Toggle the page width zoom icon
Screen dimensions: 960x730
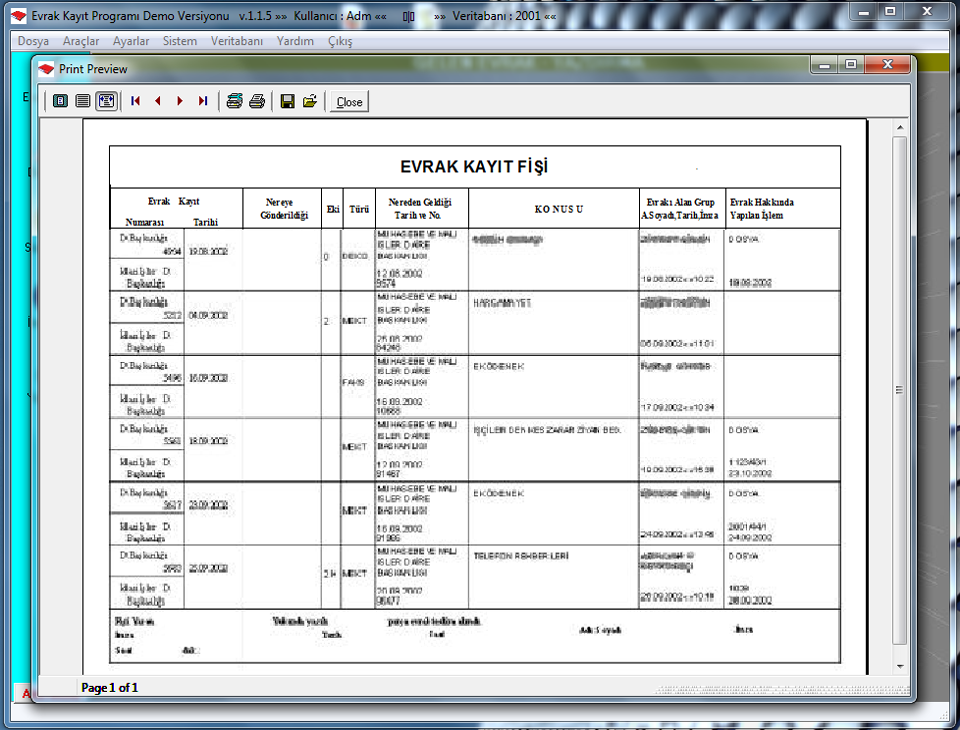point(107,101)
